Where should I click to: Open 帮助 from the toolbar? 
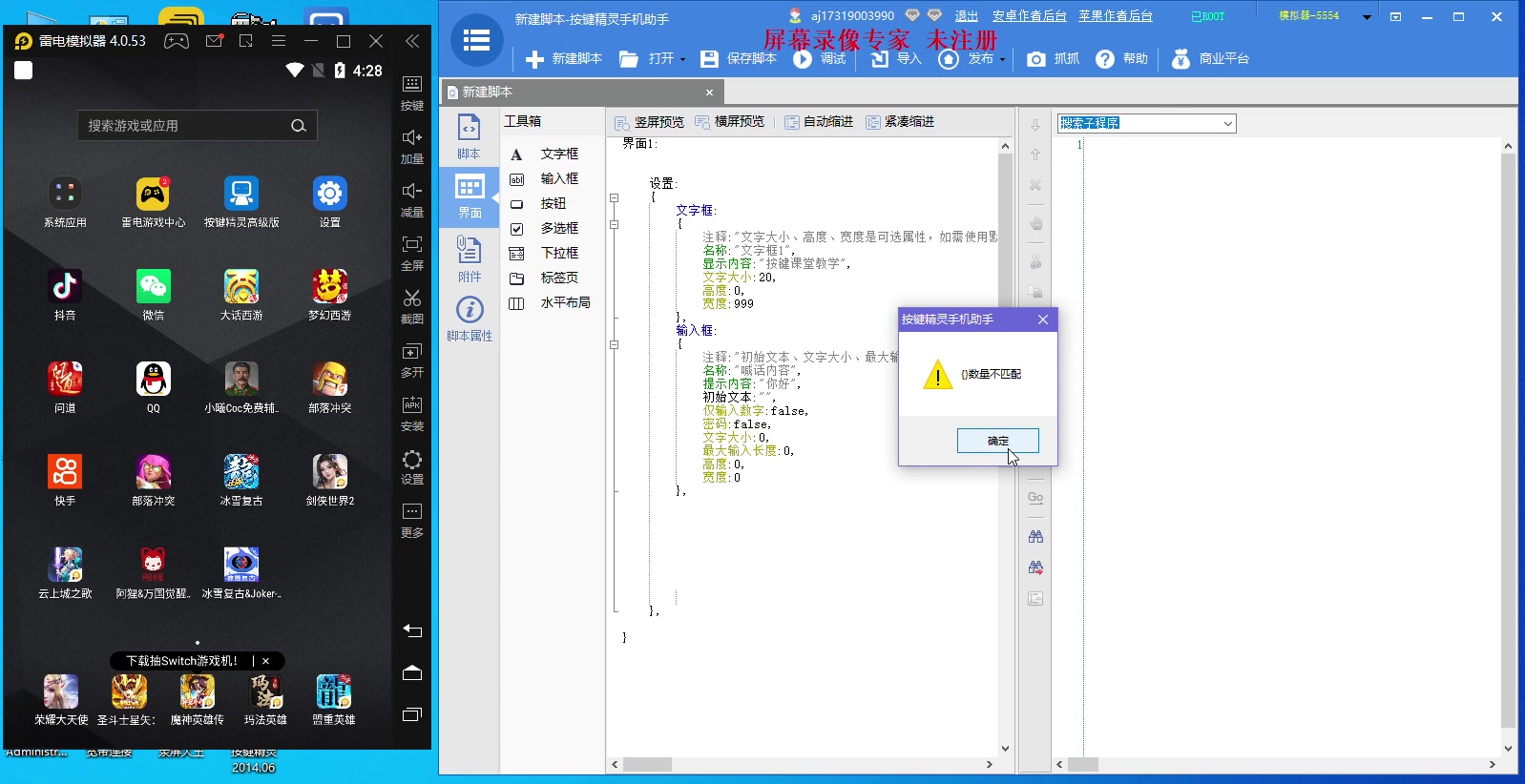tap(1122, 59)
